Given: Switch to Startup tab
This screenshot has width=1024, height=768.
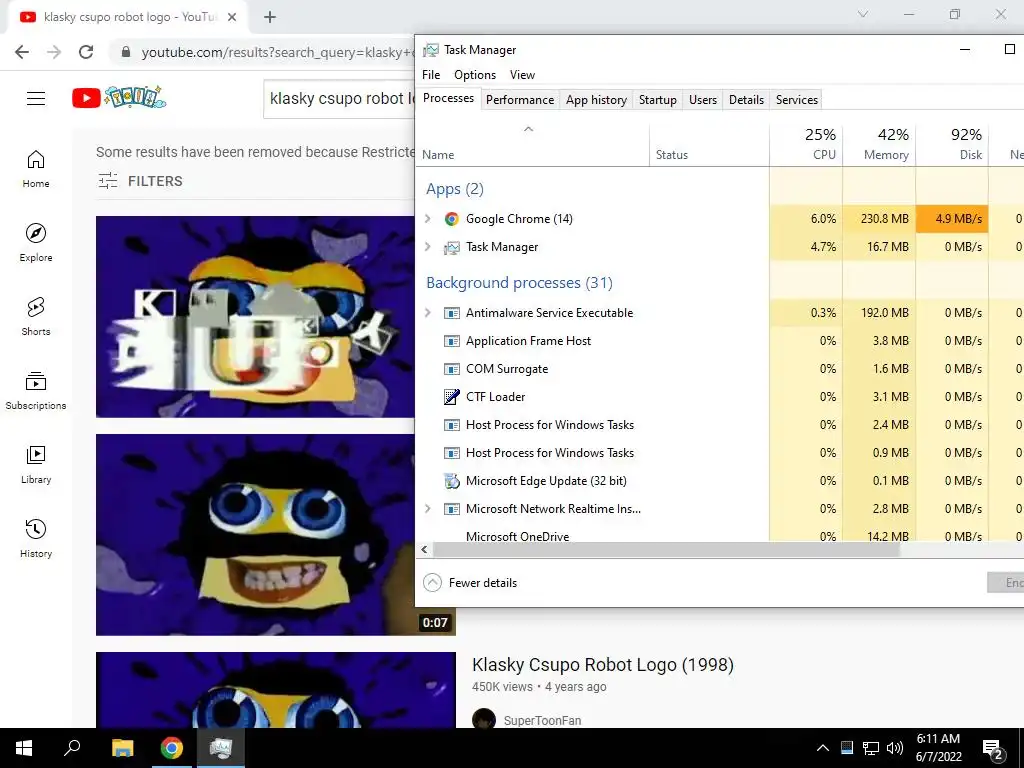Looking at the screenshot, I should click(658, 100).
